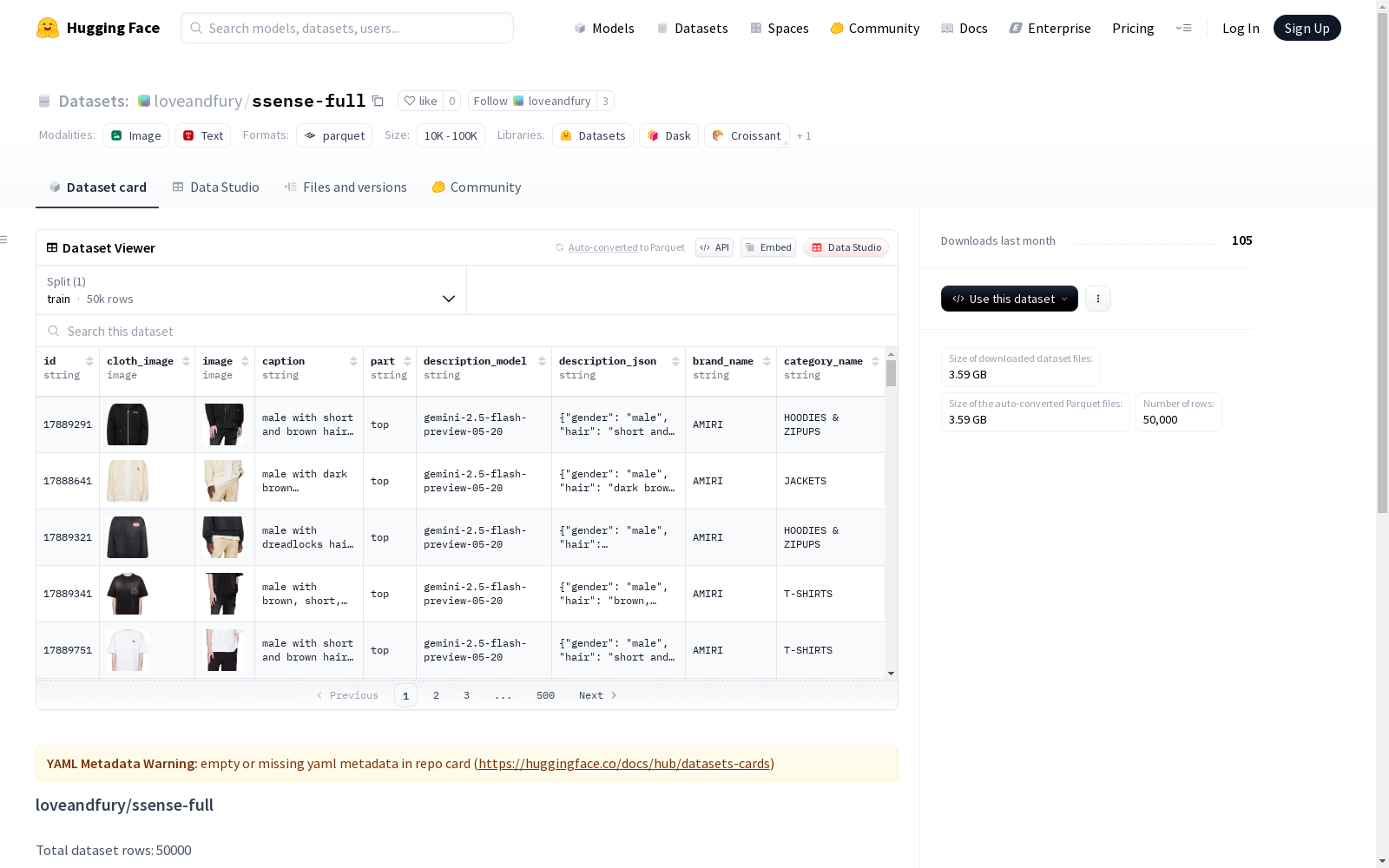Viewport: 1389px width, 868px height.
Task: Open Datasets in the top navigation
Action: 692,28
